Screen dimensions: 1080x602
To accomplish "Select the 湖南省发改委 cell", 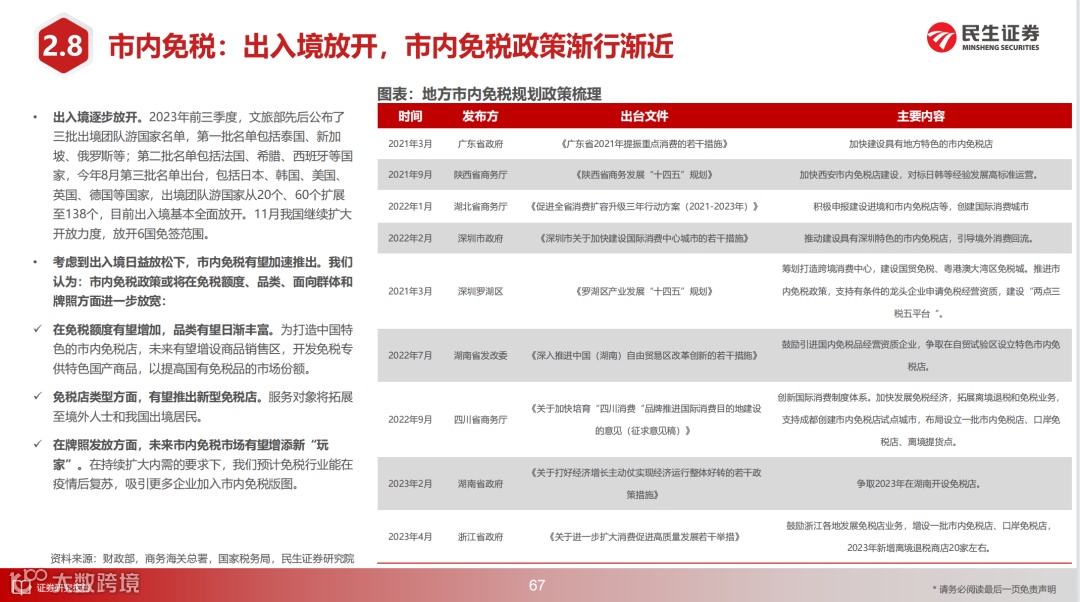I will pyautogui.click(x=480, y=355).
